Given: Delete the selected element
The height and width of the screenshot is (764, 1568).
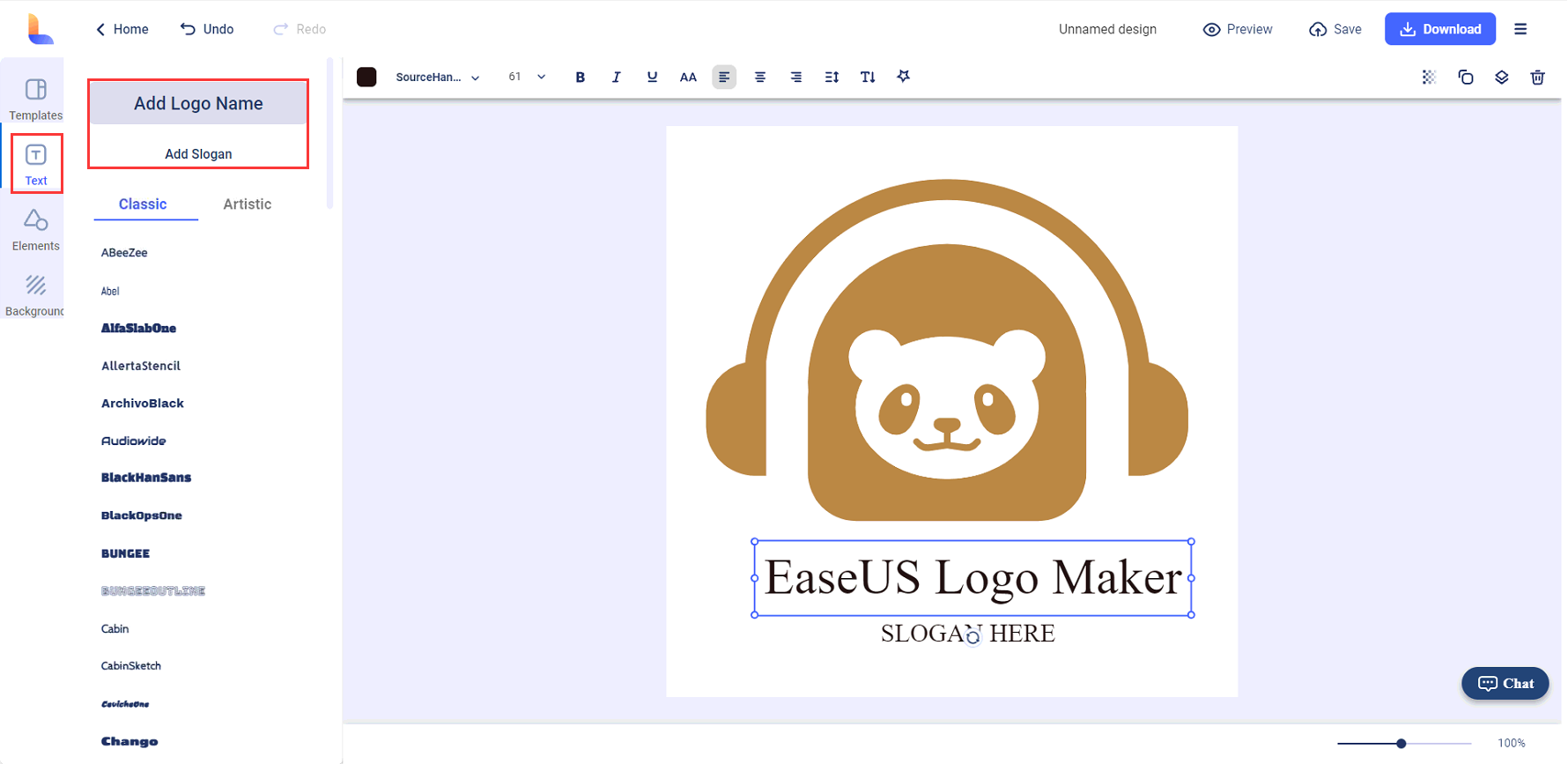Looking at the screenshot, I should click(1538, 77).
